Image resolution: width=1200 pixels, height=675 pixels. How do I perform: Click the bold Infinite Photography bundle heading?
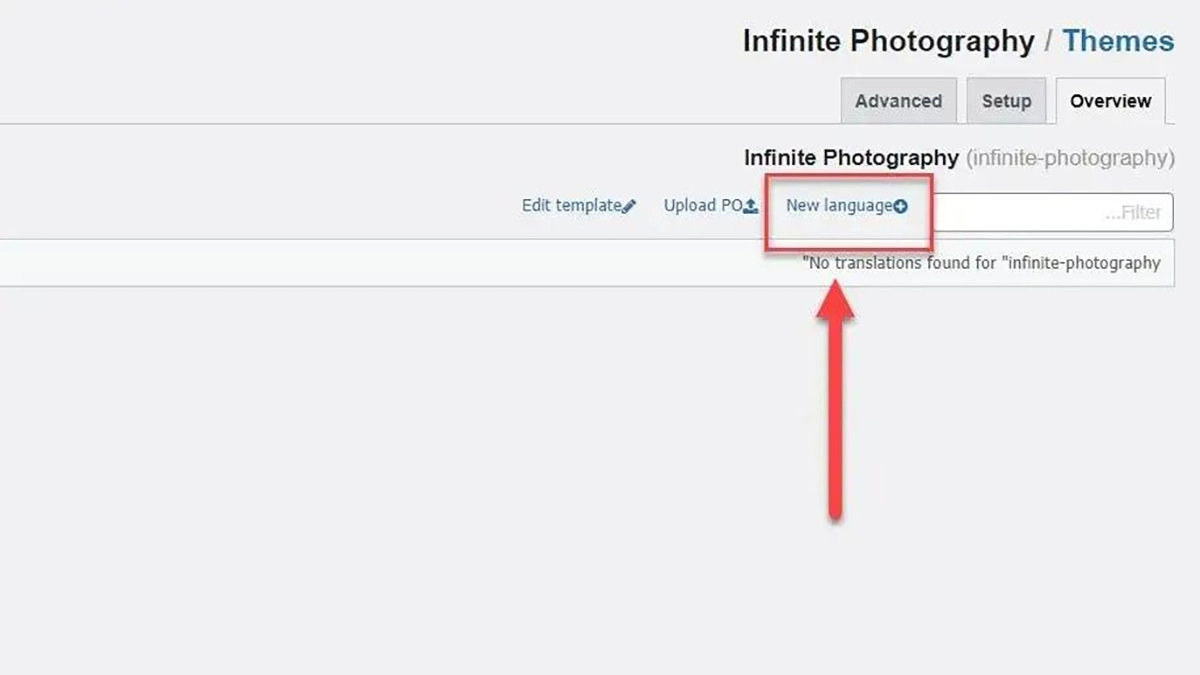pos(851,158)
